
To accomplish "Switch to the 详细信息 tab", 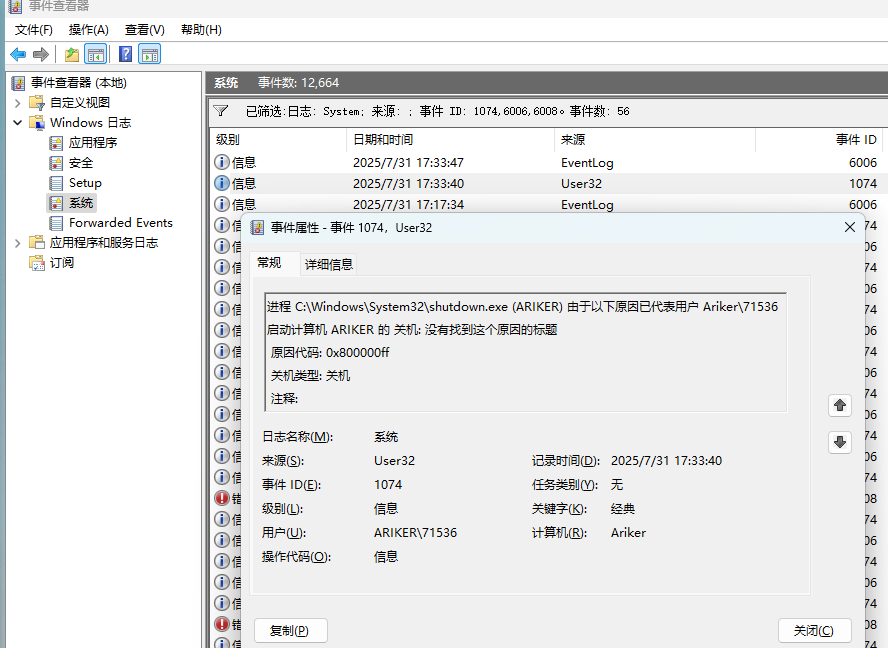I will 329,265.
